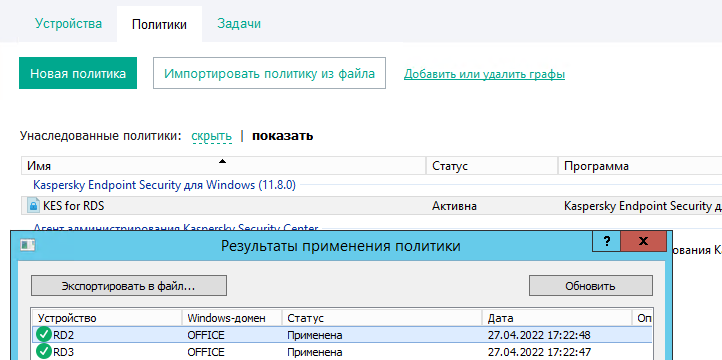
Task: Click the Применена status for RD3
Action: 314,353
